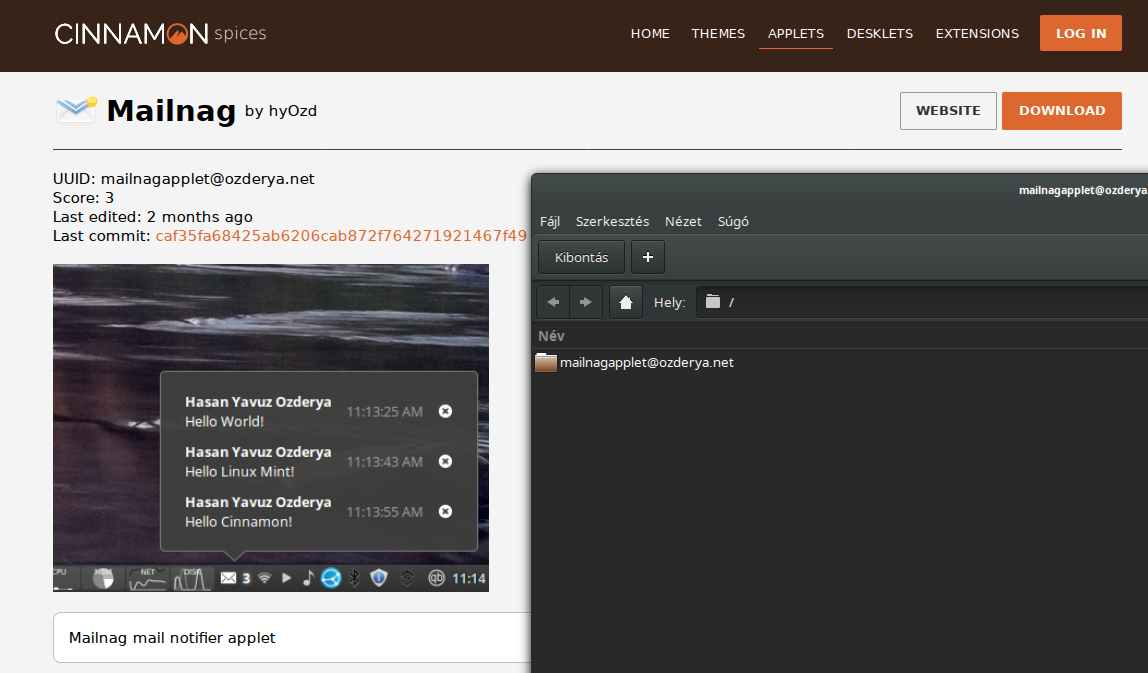Click the Hely location input field
This screenshot has width=1148, height=673.
(921, 302)
